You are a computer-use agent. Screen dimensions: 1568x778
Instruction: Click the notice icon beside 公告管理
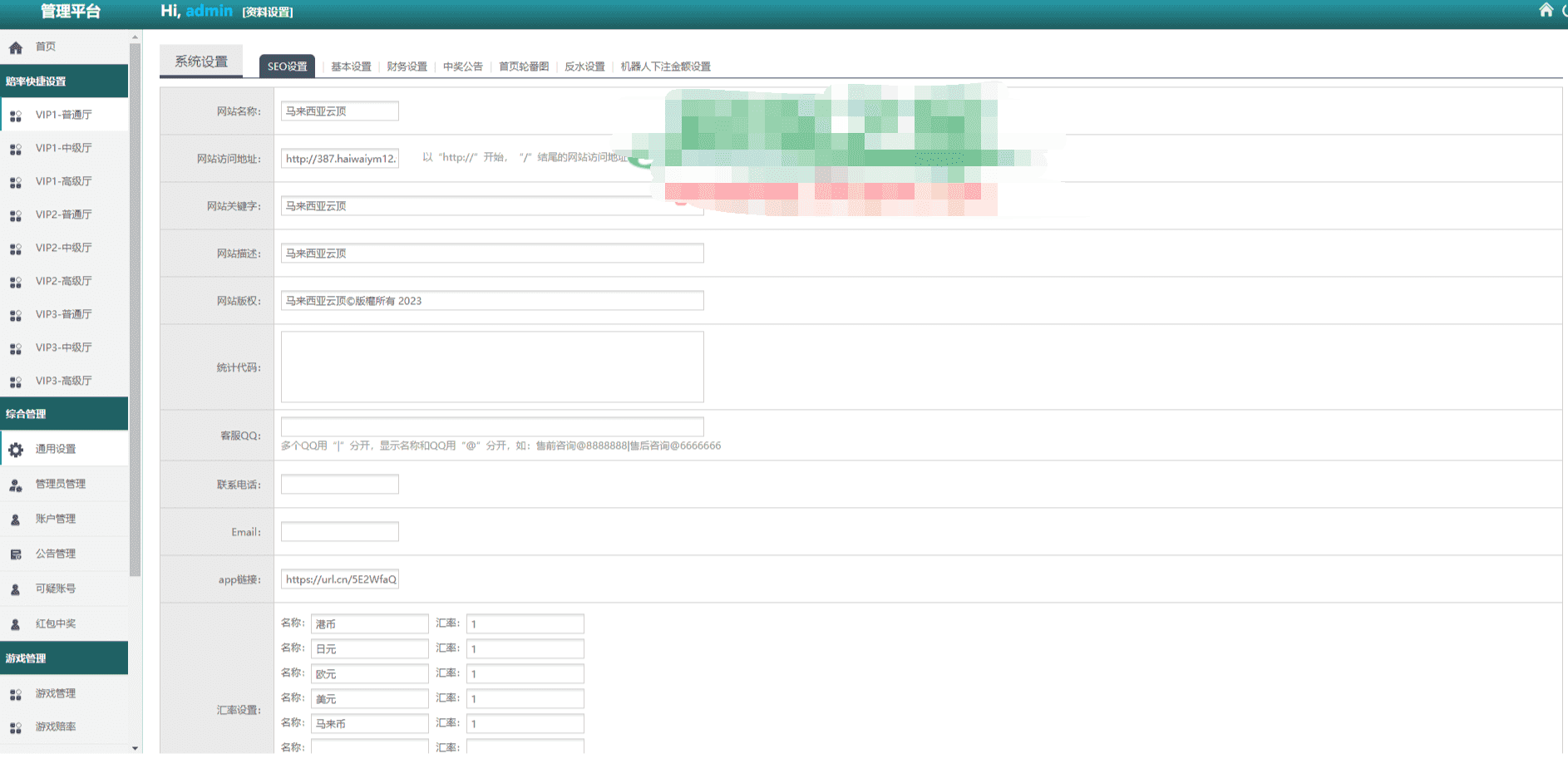(16, 554)
